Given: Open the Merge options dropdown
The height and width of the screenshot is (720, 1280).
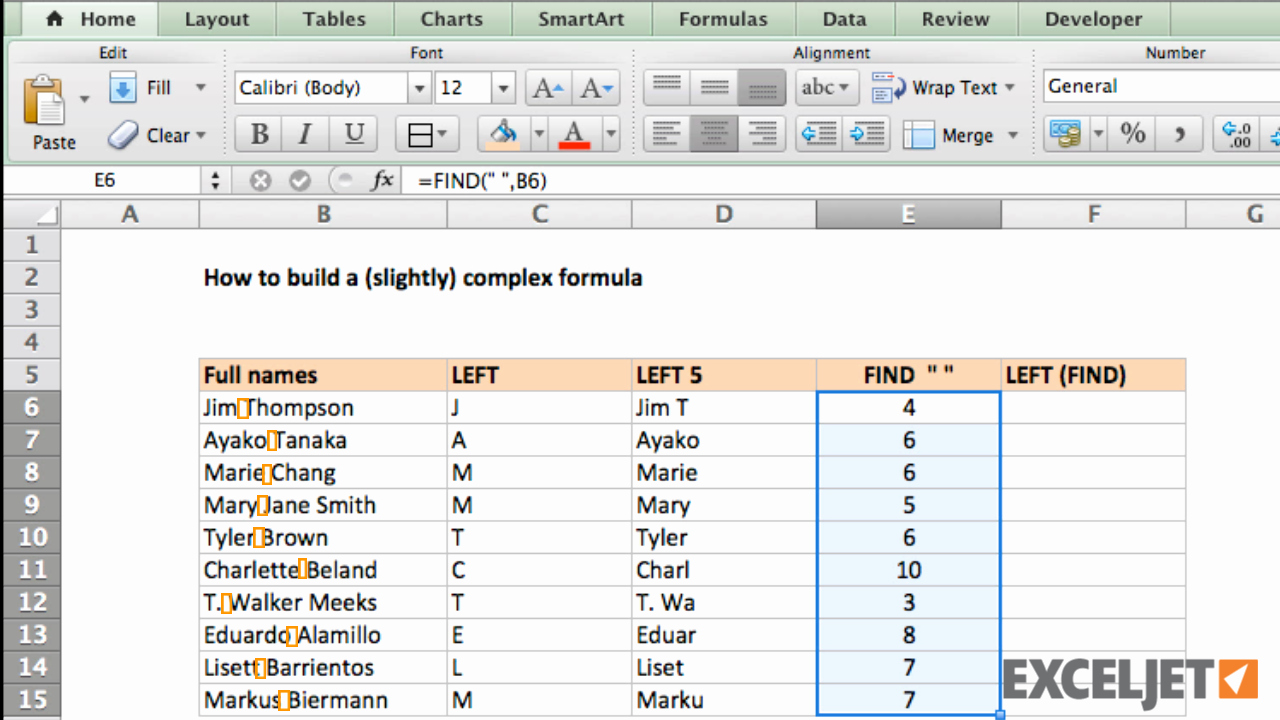Looking at the screenshot, I should click(x=1012, y=135).
